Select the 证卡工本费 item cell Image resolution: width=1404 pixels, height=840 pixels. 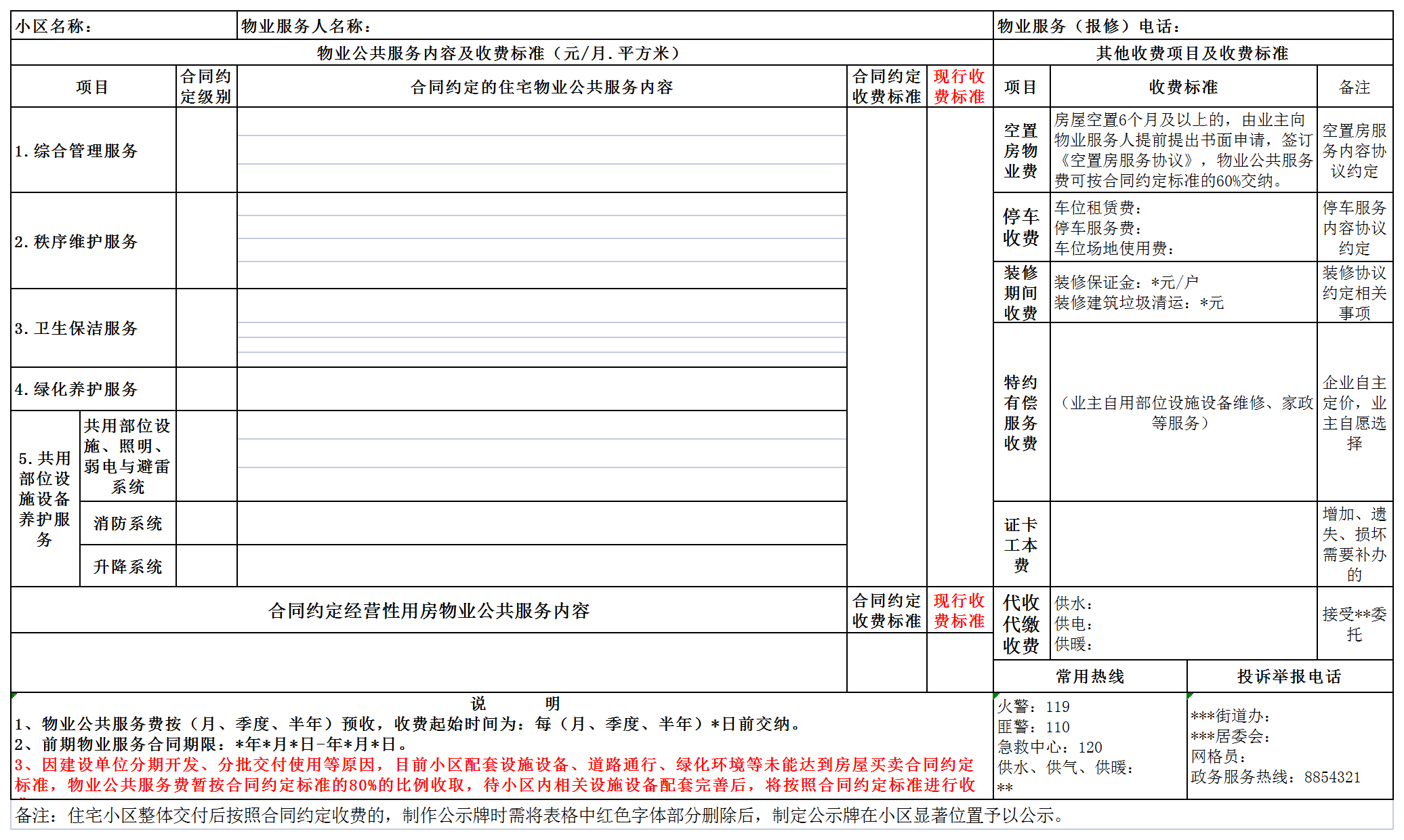coord(1021,545)
